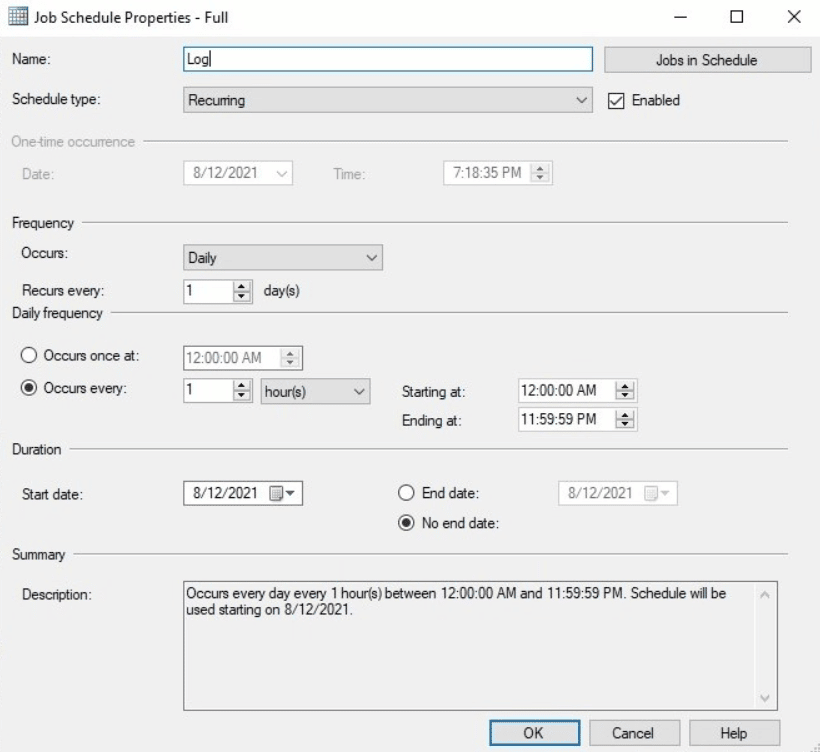This screenshot has width=820, height=752.
Task: Decrease the Ending at time
Action: [x=625, y=424]
